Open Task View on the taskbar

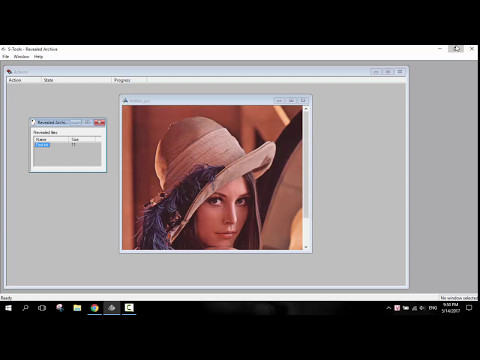pos(42,308)
